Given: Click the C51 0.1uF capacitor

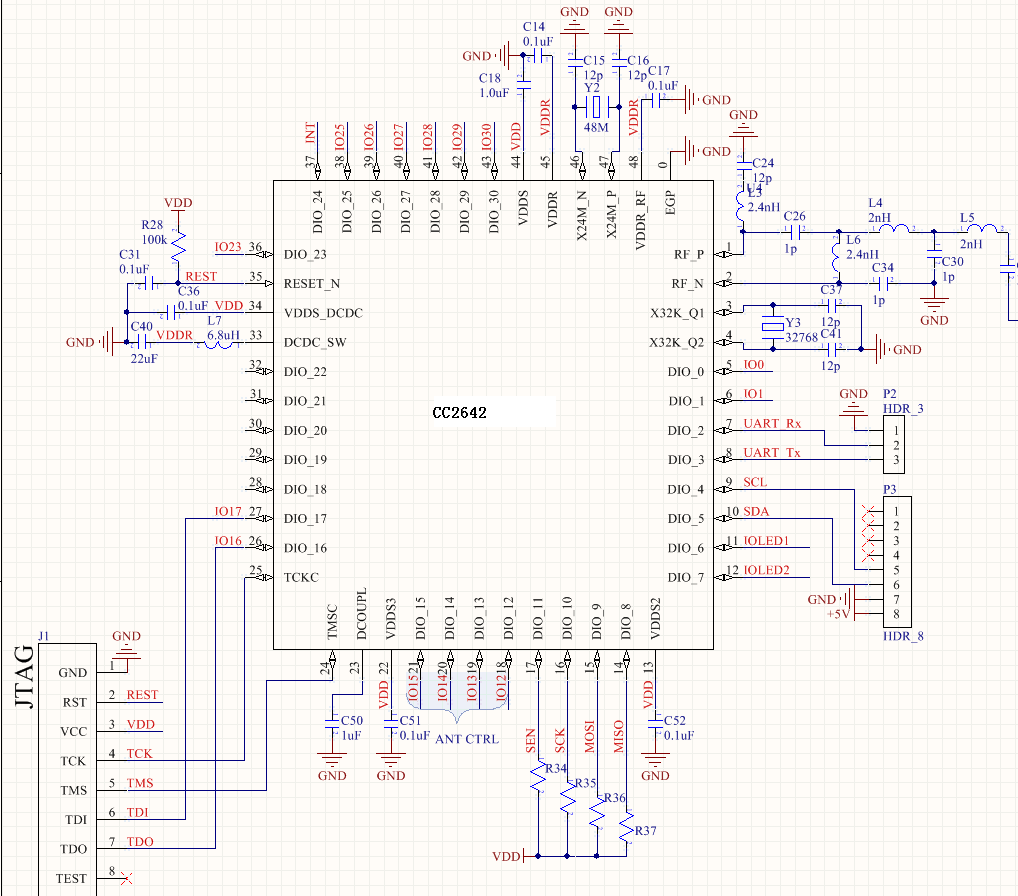Looking at the screenshot, I should [x=391, y=723].
